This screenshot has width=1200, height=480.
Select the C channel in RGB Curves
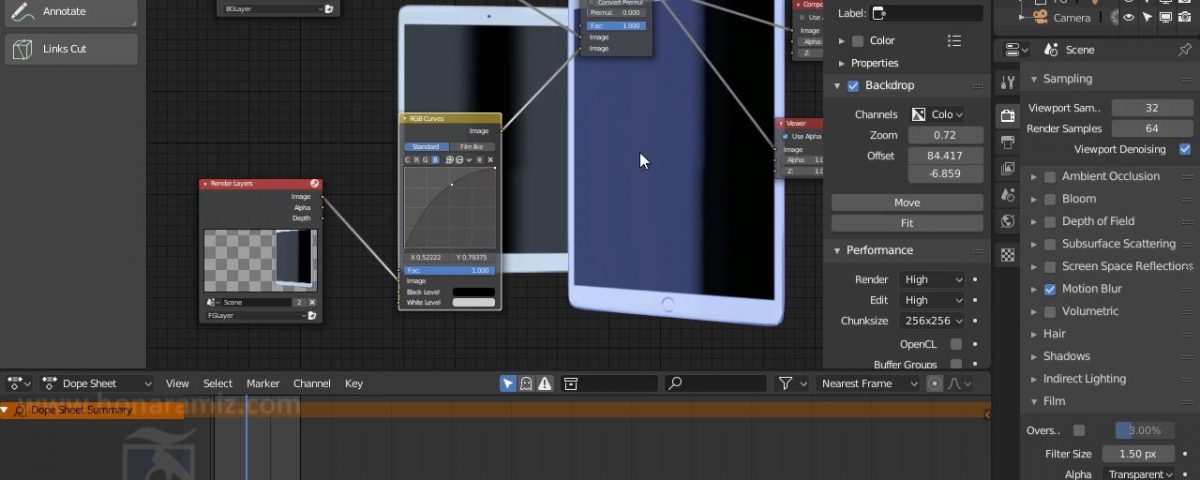[408, 159]
